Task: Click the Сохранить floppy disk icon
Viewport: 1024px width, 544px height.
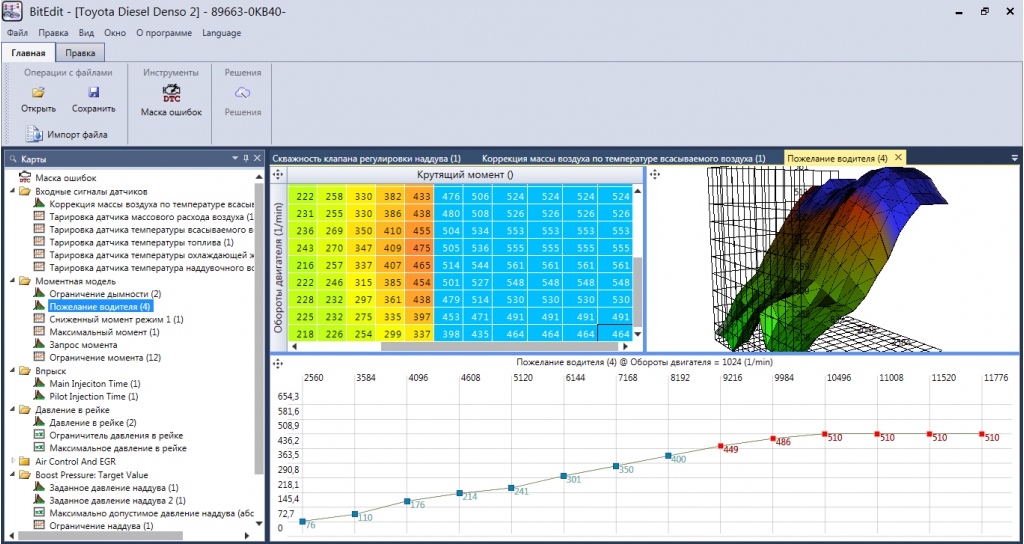Action: (x=93, y=92)
